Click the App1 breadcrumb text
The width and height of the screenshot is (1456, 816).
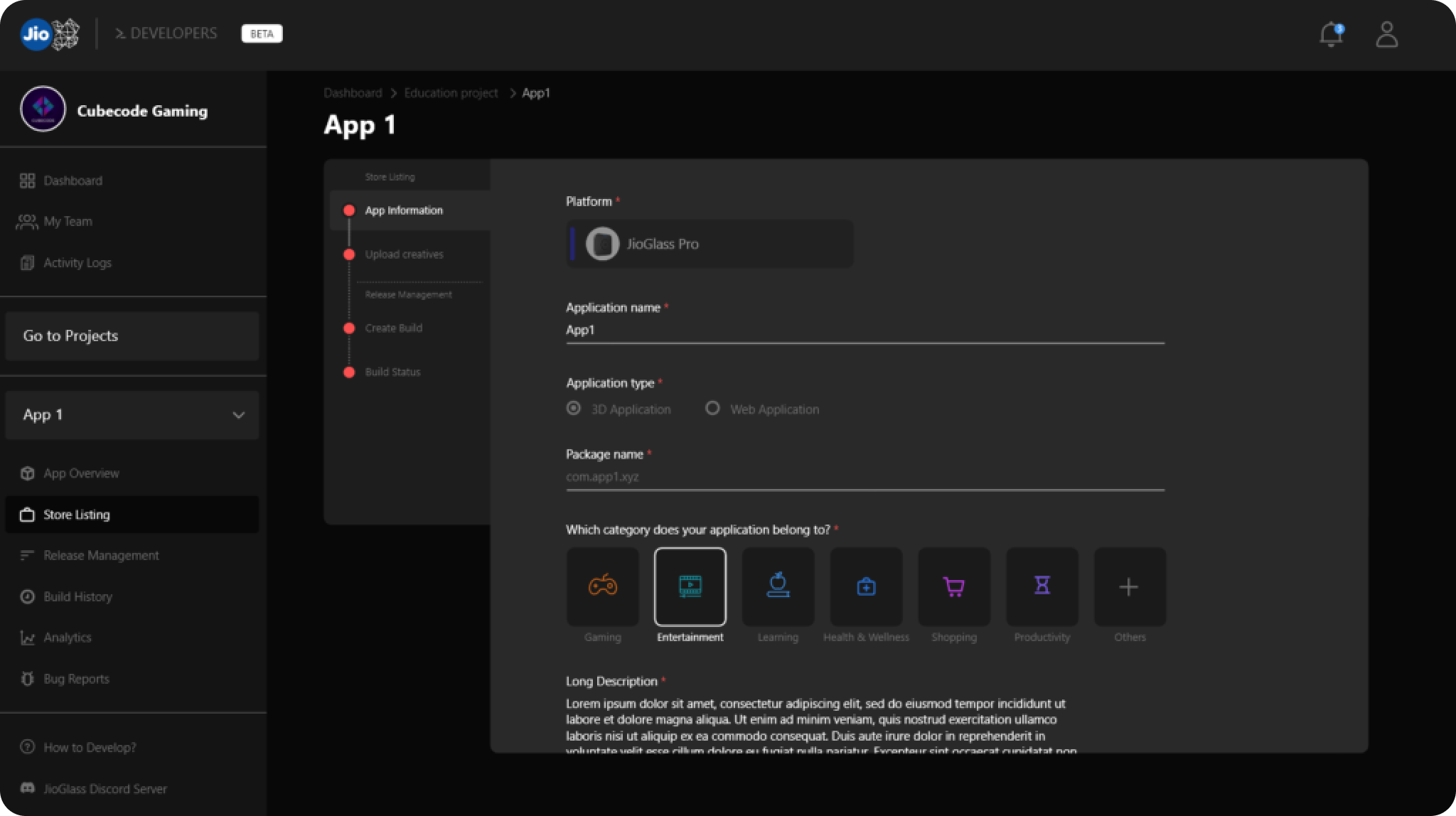click(536, 93)
